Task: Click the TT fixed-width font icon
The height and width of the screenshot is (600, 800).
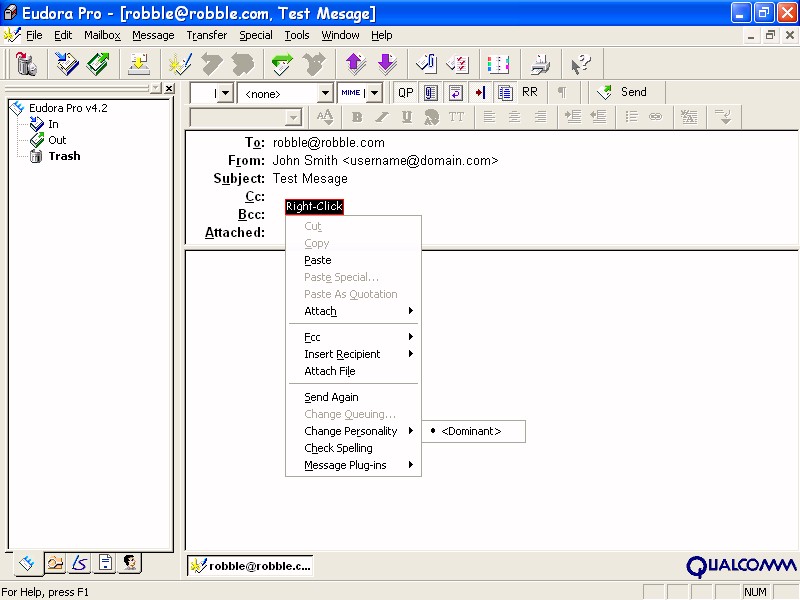Action: (x=457, y=117)
